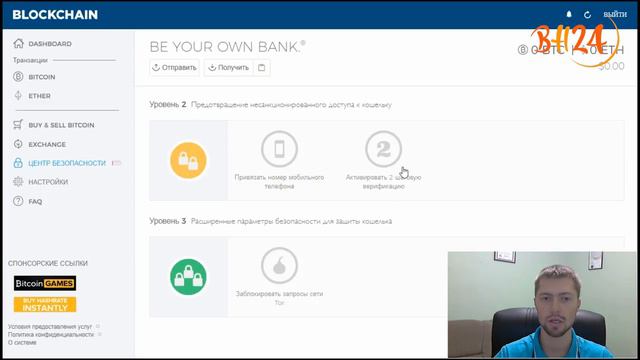The width and height of the screenshot is (640, 360).
Task: Click the Центр безопасности lock icon
Action: click(18, 163)
